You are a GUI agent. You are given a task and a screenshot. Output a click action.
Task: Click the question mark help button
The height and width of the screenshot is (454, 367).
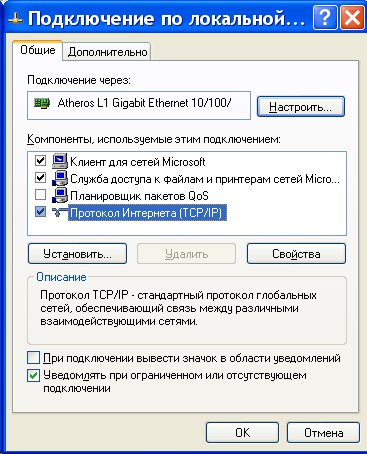(325, 17)
